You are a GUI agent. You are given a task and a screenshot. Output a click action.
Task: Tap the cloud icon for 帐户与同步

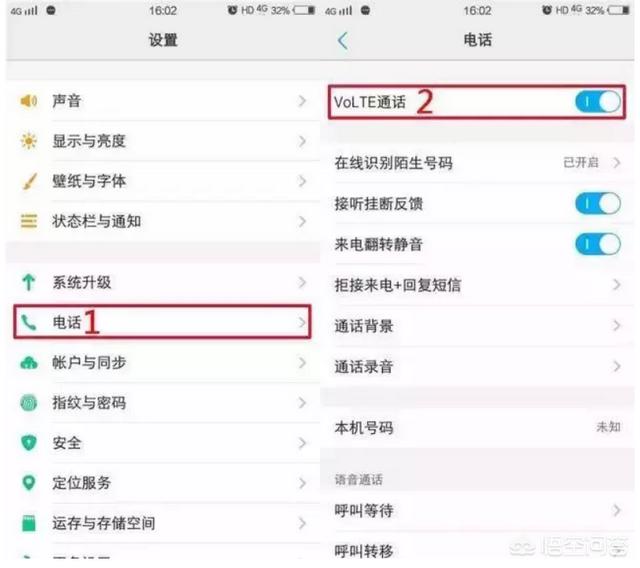[x=29, y=362]
